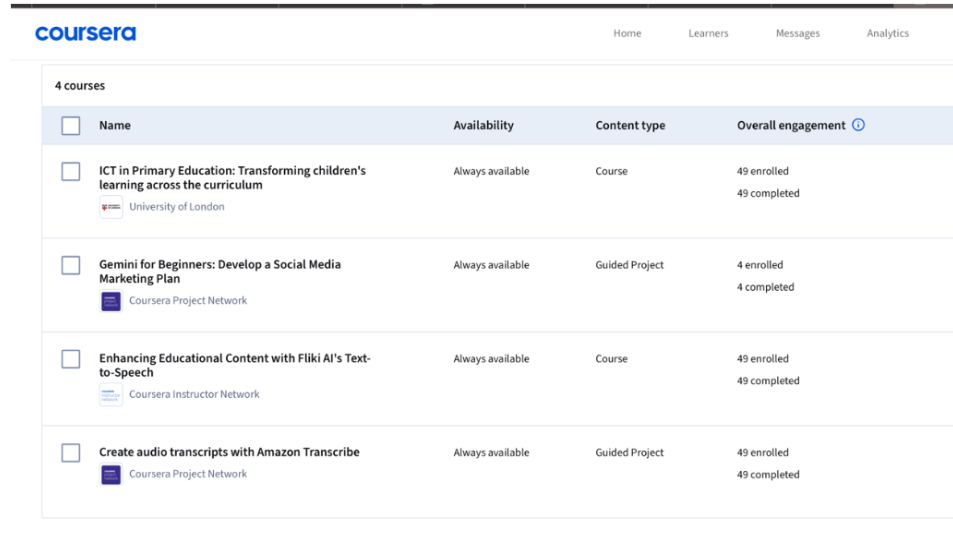This screenshot has height=536, width=953.
Task: Open the Analytics tab
Action: click(887, 33)
